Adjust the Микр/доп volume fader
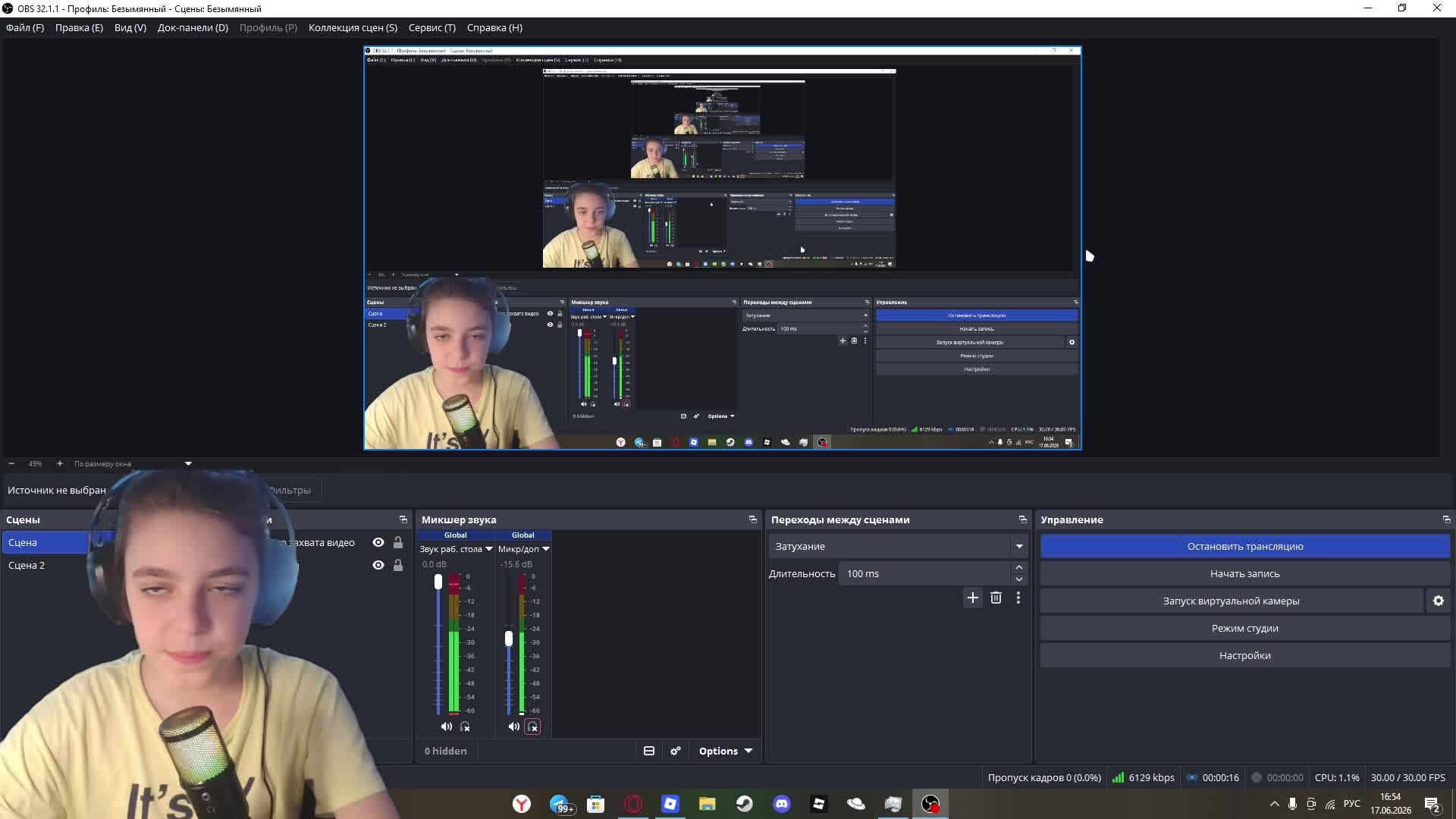 tap(509, 639)
